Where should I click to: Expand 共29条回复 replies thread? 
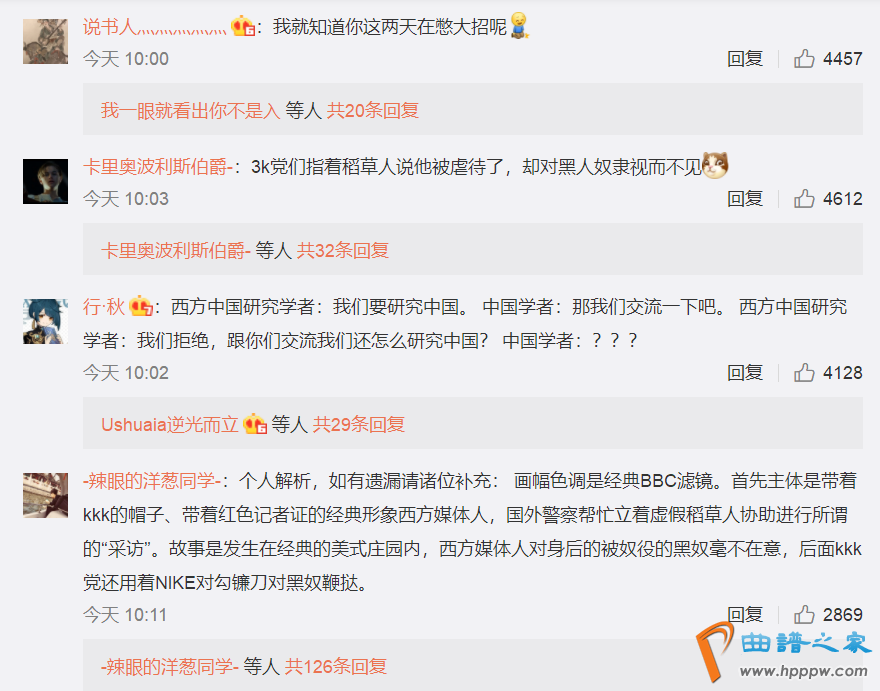[x=359, y=424]
